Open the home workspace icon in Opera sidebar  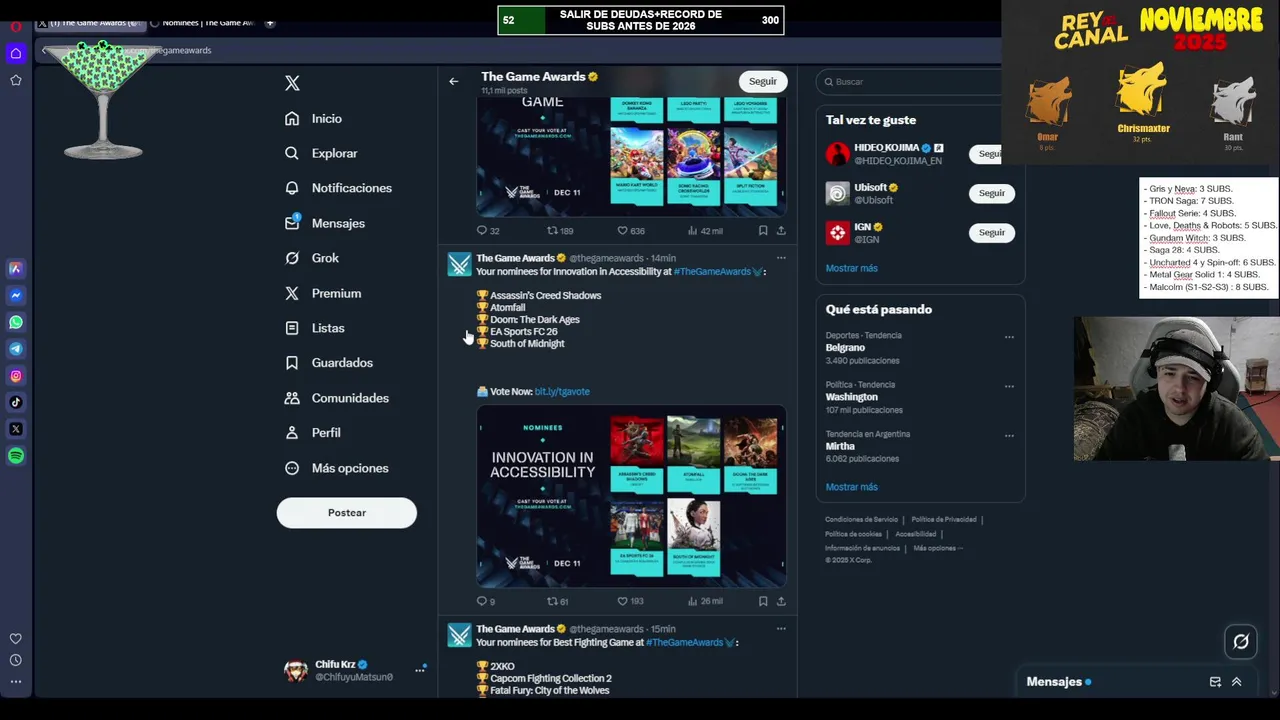(16, 53)
